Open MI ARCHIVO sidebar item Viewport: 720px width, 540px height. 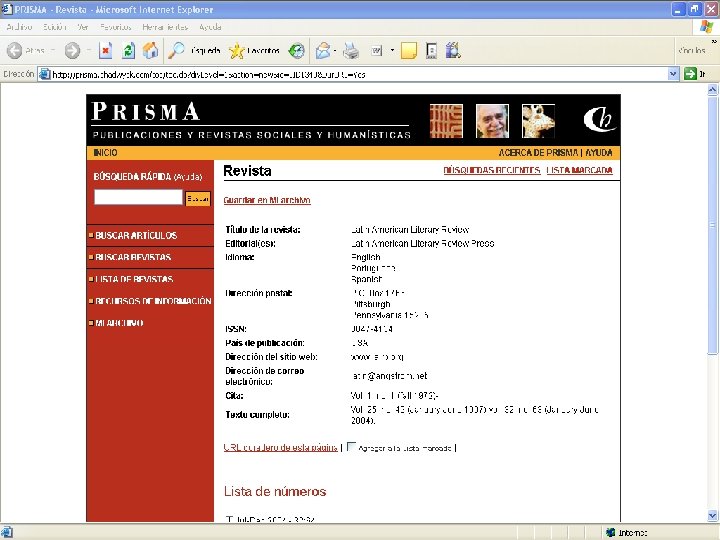119,323
